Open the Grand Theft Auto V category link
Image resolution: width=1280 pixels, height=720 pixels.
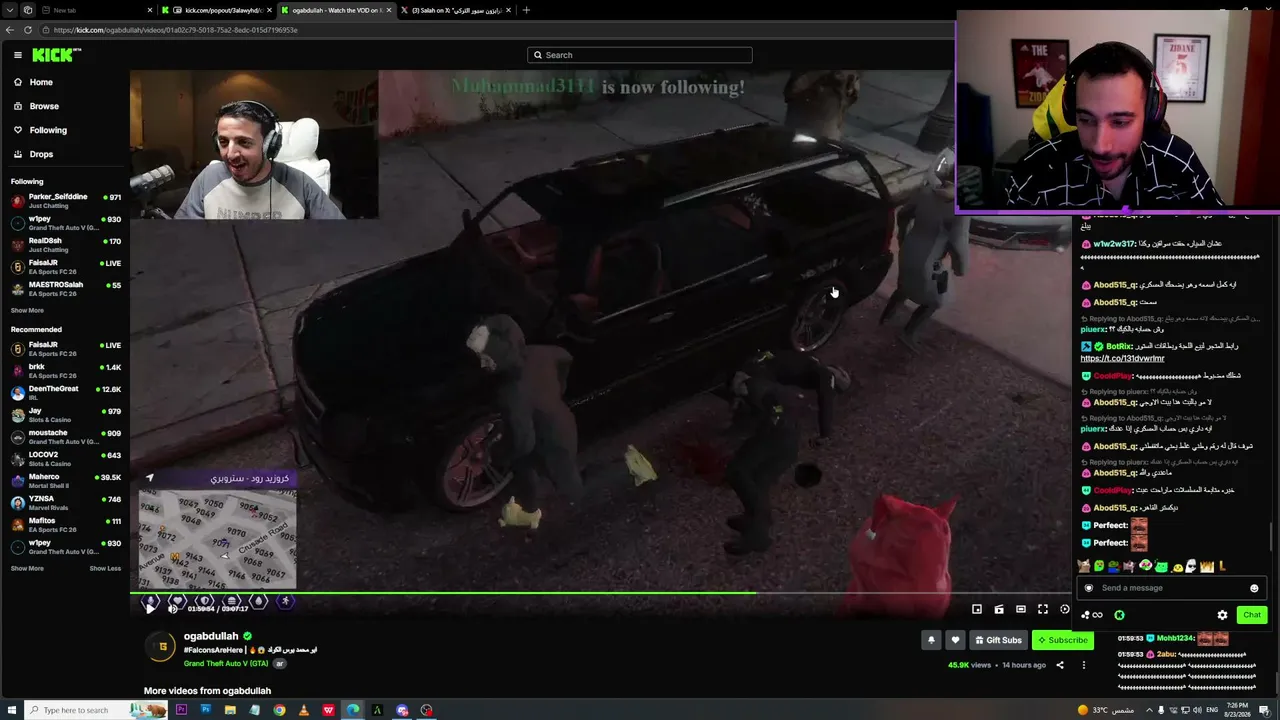[x=226, y=663]
